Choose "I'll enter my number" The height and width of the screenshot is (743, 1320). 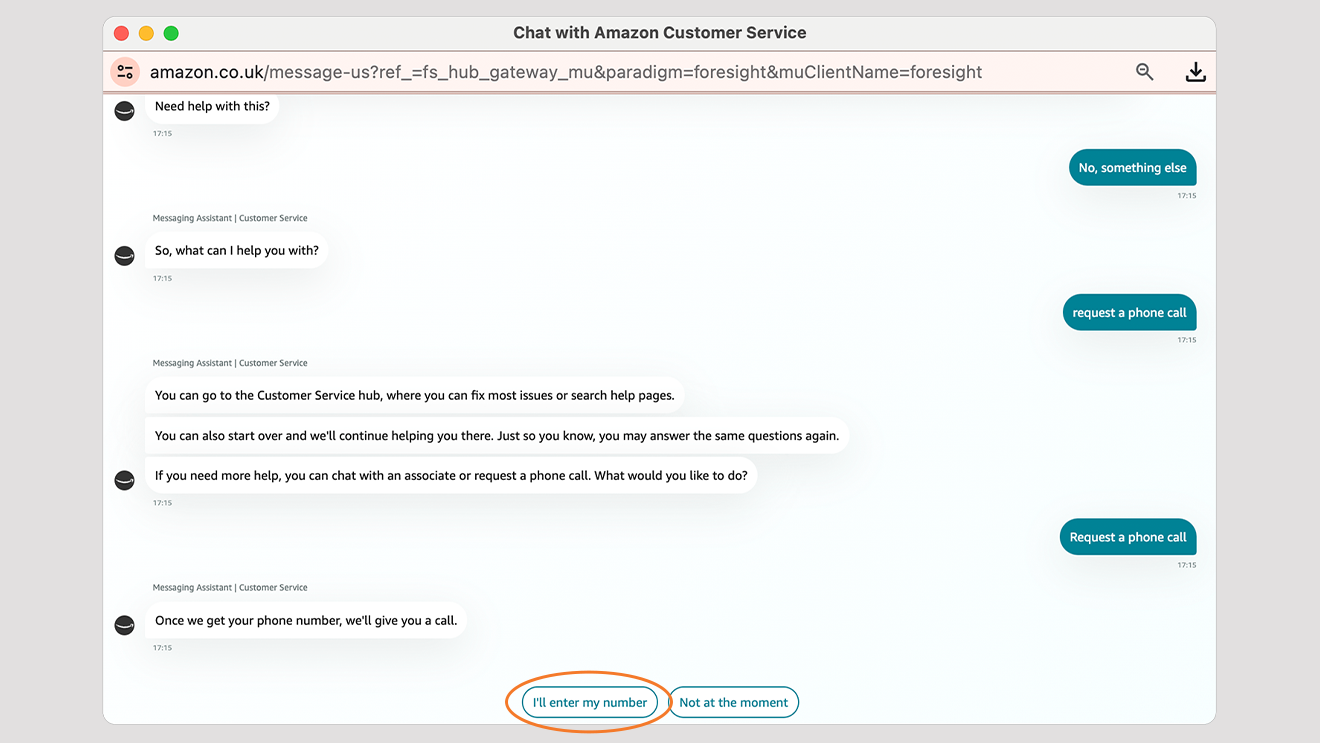point(590,702)
